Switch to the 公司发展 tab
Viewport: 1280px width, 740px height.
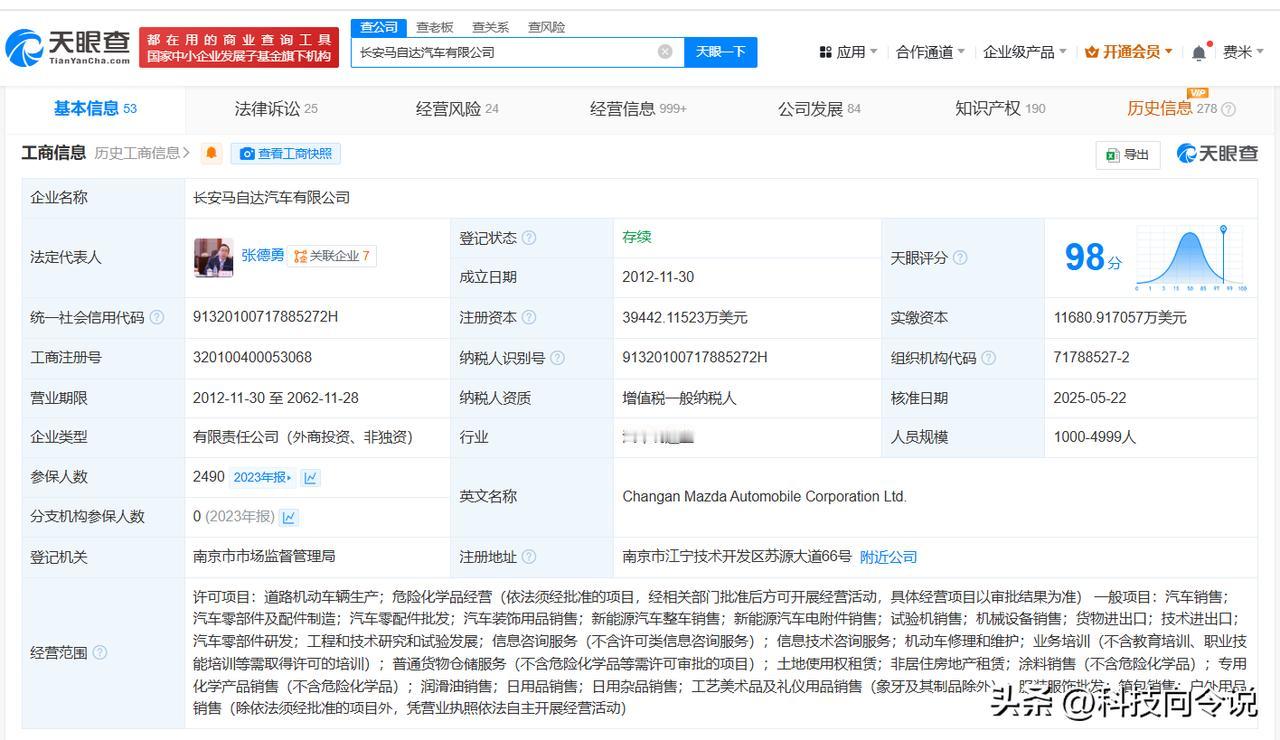(819, 108)
